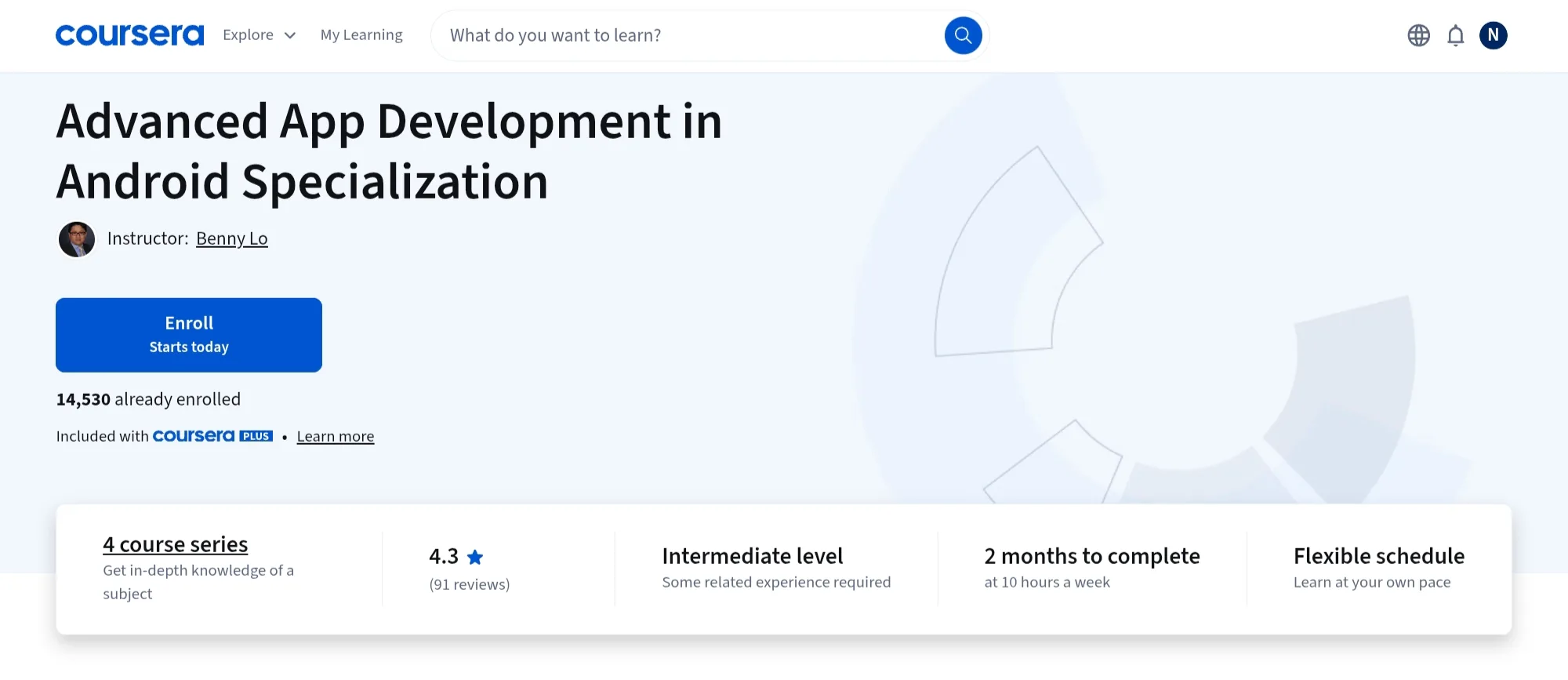This screenshot has height=680, width=1568.
Task: Open the Explore dropdown menu
Action: pyautogui.click(x=259, y=35)
